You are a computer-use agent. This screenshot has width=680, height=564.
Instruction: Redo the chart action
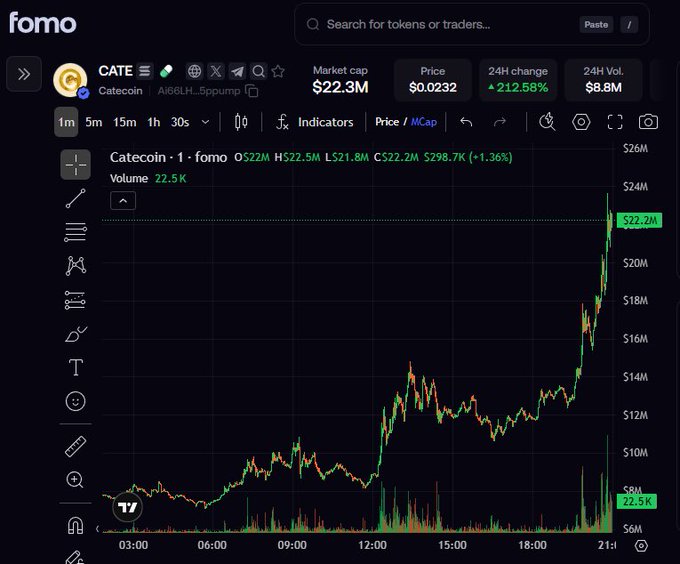500,122
